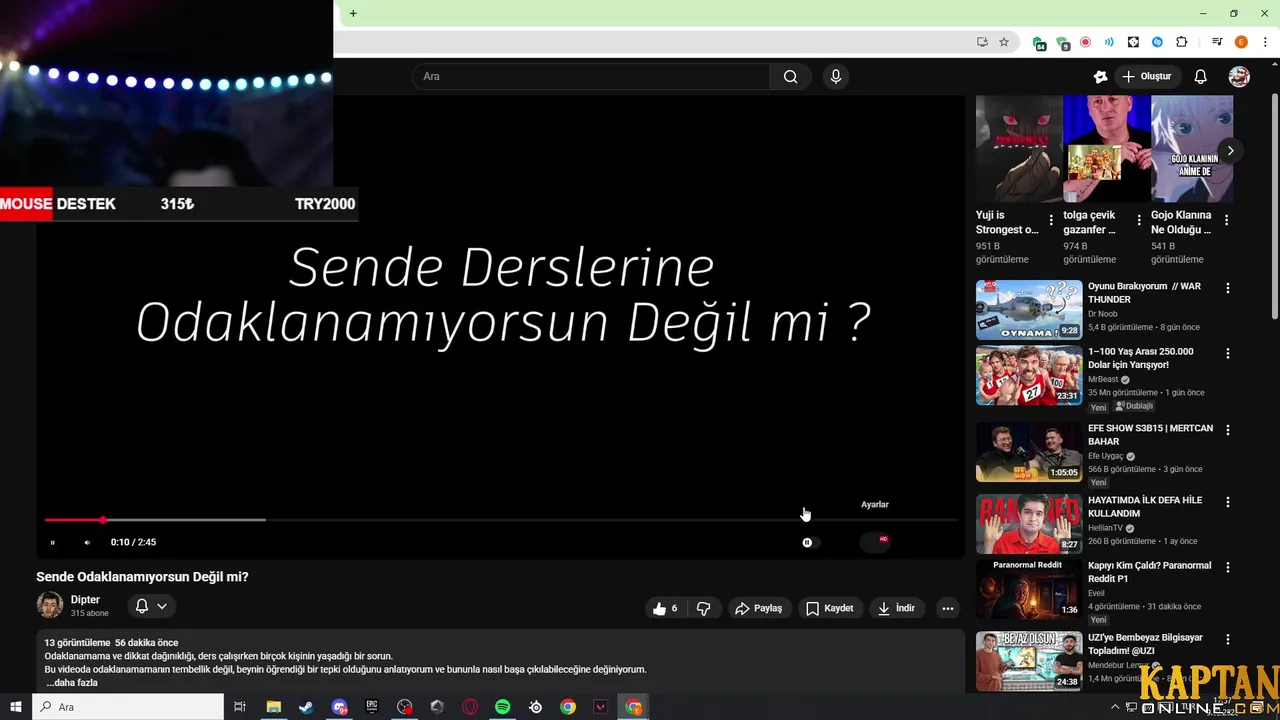This screenshot has height=720, width=1280.
Task: Open Chrome extensions puzzle icon
Action: 1182,42
